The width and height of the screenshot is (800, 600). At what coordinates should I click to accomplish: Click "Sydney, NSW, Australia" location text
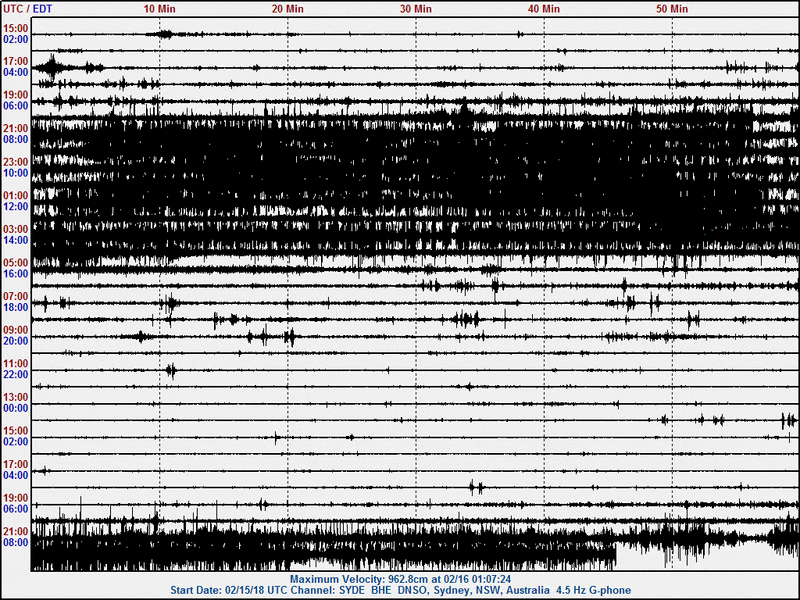[491, 590]
